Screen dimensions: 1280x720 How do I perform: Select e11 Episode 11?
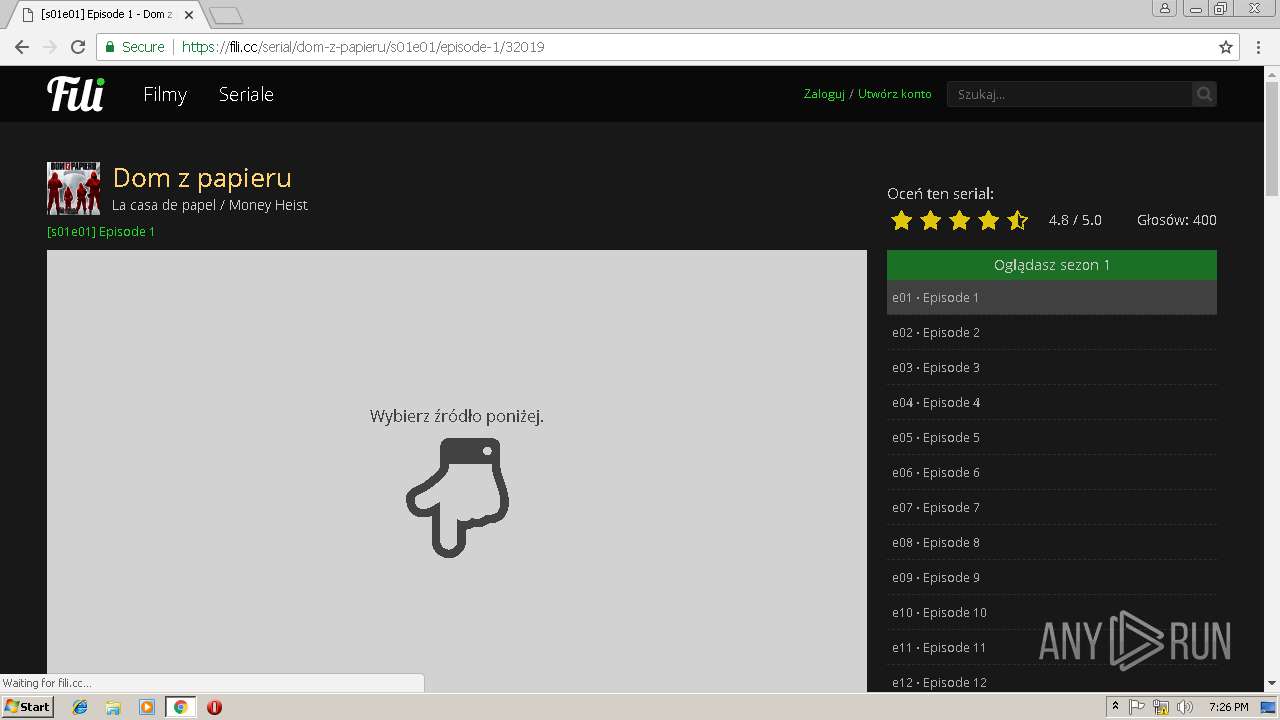pos(1052,647)
